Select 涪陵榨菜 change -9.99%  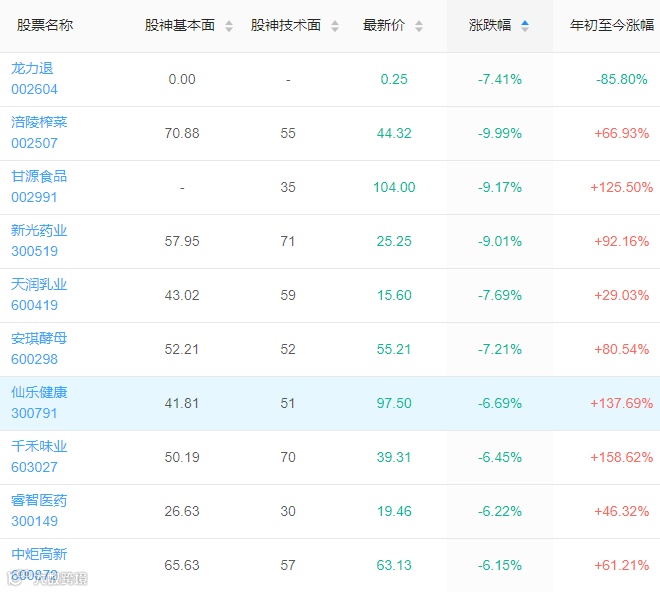(x=500, y=133)
